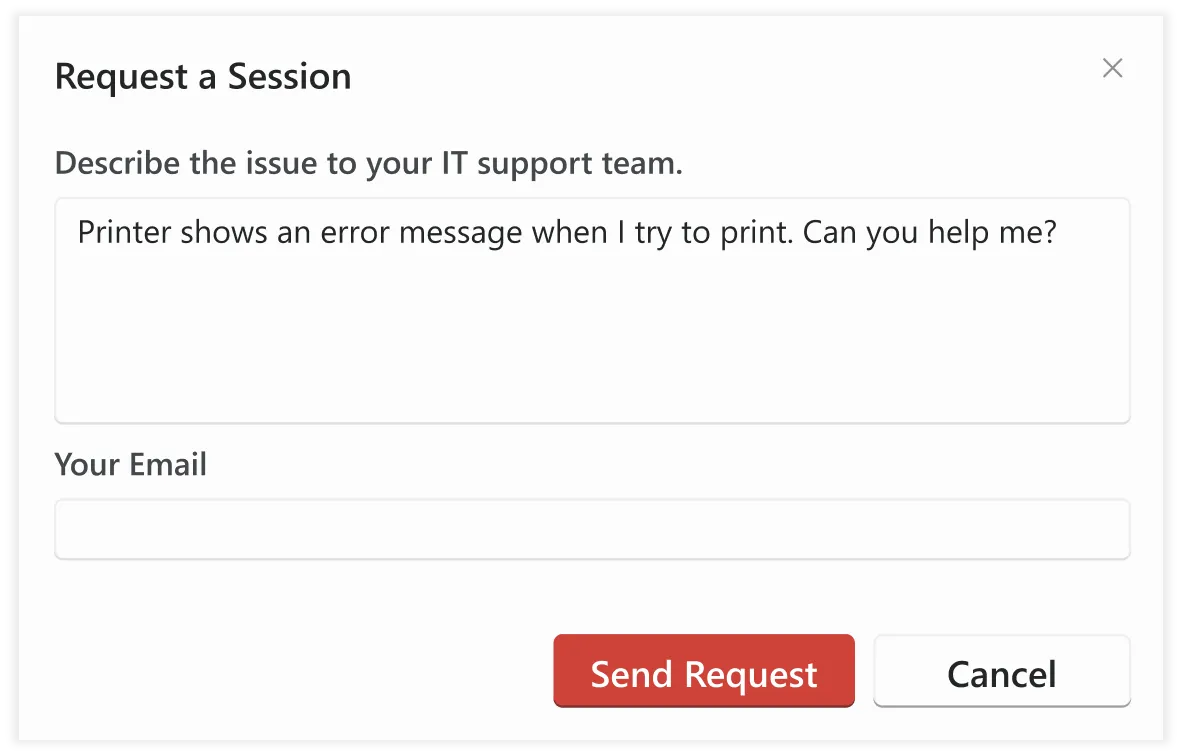Click the Send Request button
The image size is (1182, 756).
point(703,671)
